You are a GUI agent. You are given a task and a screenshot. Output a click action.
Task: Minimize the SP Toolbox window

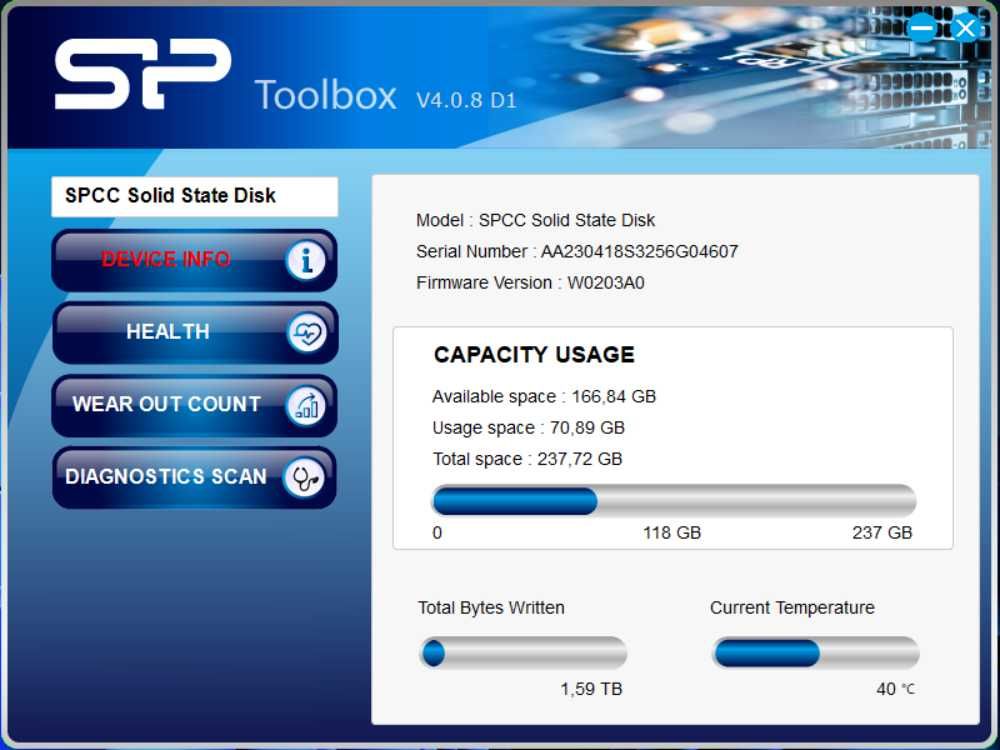[x=922, y=28]
